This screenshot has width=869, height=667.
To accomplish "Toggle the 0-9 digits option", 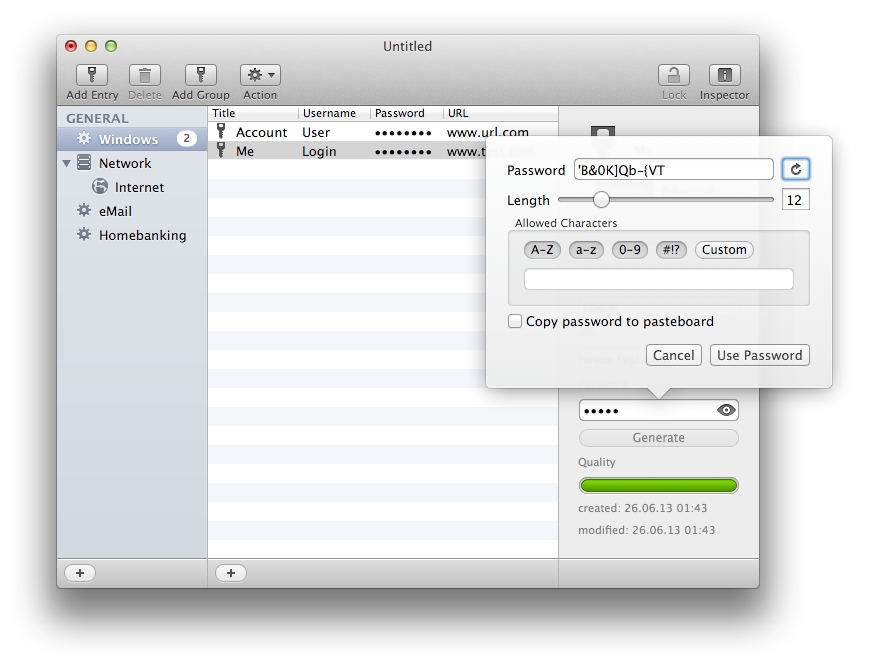I will click(630, 250).
